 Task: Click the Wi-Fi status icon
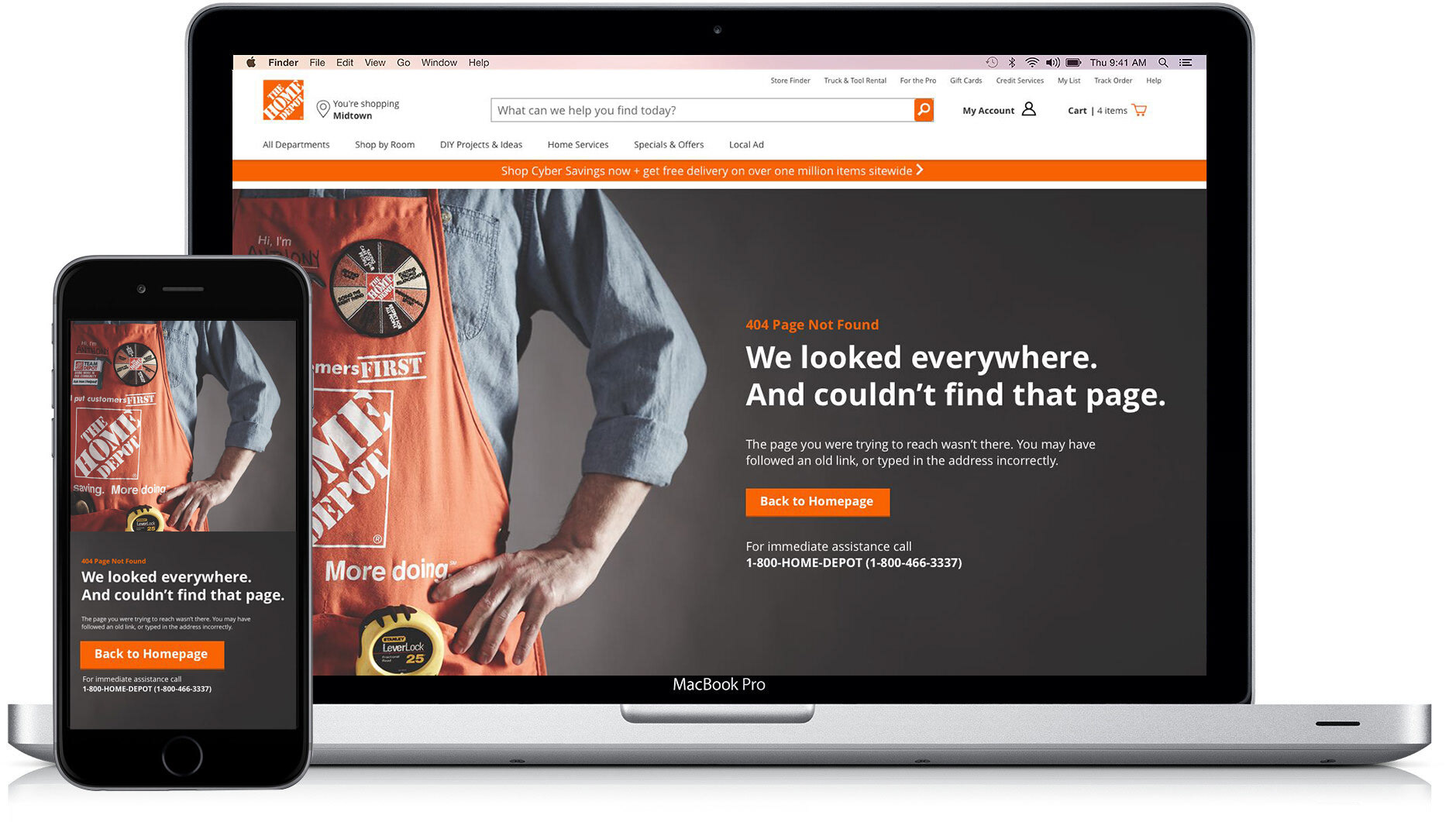click(1031, 63)
